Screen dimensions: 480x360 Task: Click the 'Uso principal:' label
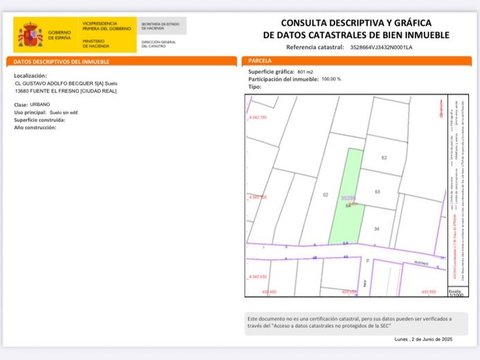tap(30, 112)
